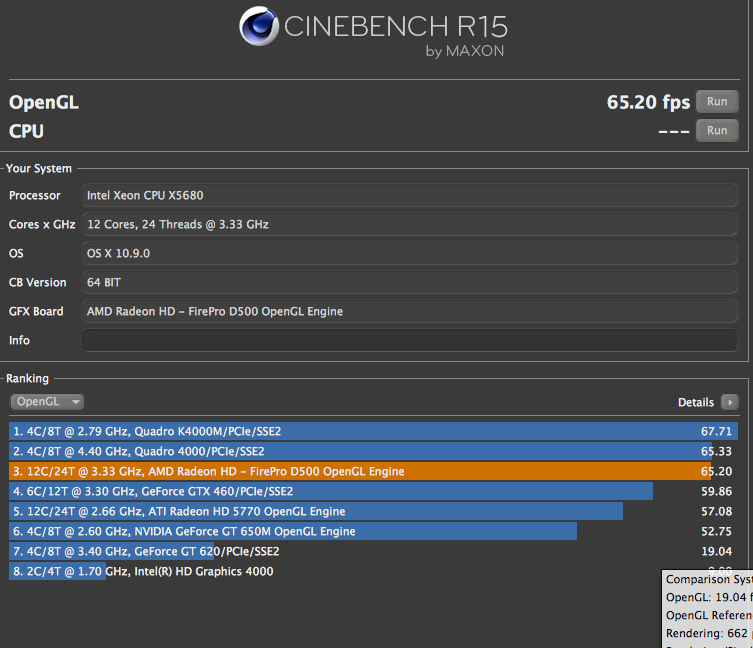This screenshot has height=648, width=753.
Task: Select ranking row 5 ATI Radeon HD 5770
Action: (x=373, y=512)
